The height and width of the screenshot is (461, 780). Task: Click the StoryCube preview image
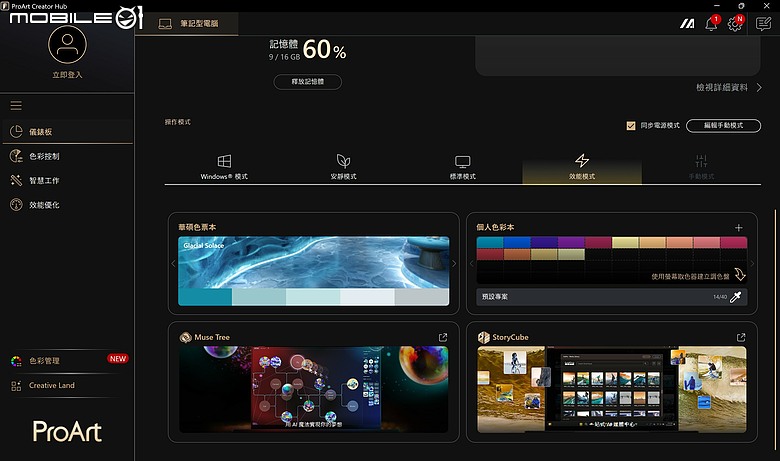(x=612, y=389)
